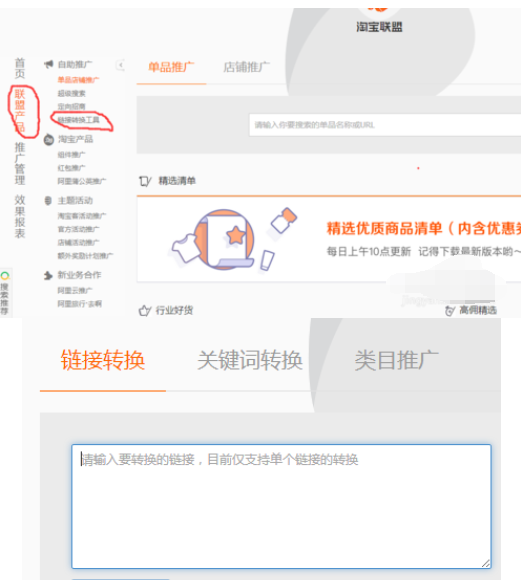This screenshot has width=521, height=581.
Task: Open 超级搜索 in the sidebar
Action: pyautogui.click(x=72, y=93)
